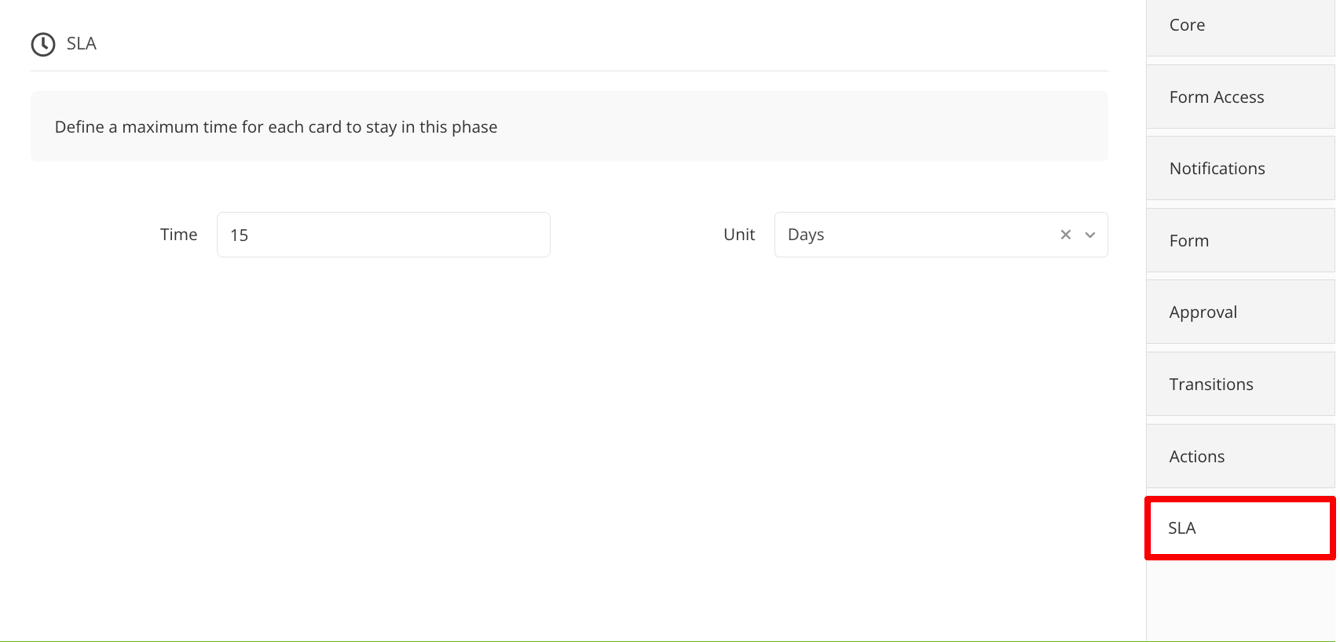Open the Approval settings tab

pyautogui.click(x=1240, y=312)
